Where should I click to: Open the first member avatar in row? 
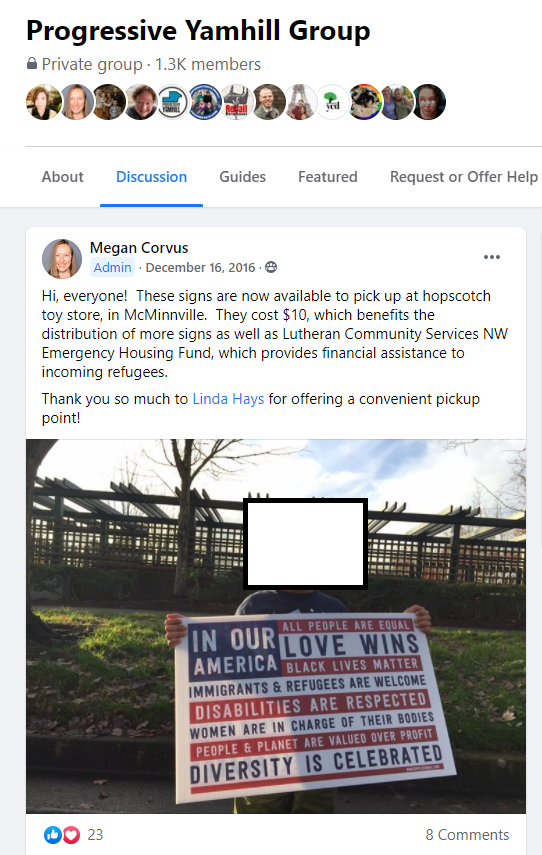(44, 102)
